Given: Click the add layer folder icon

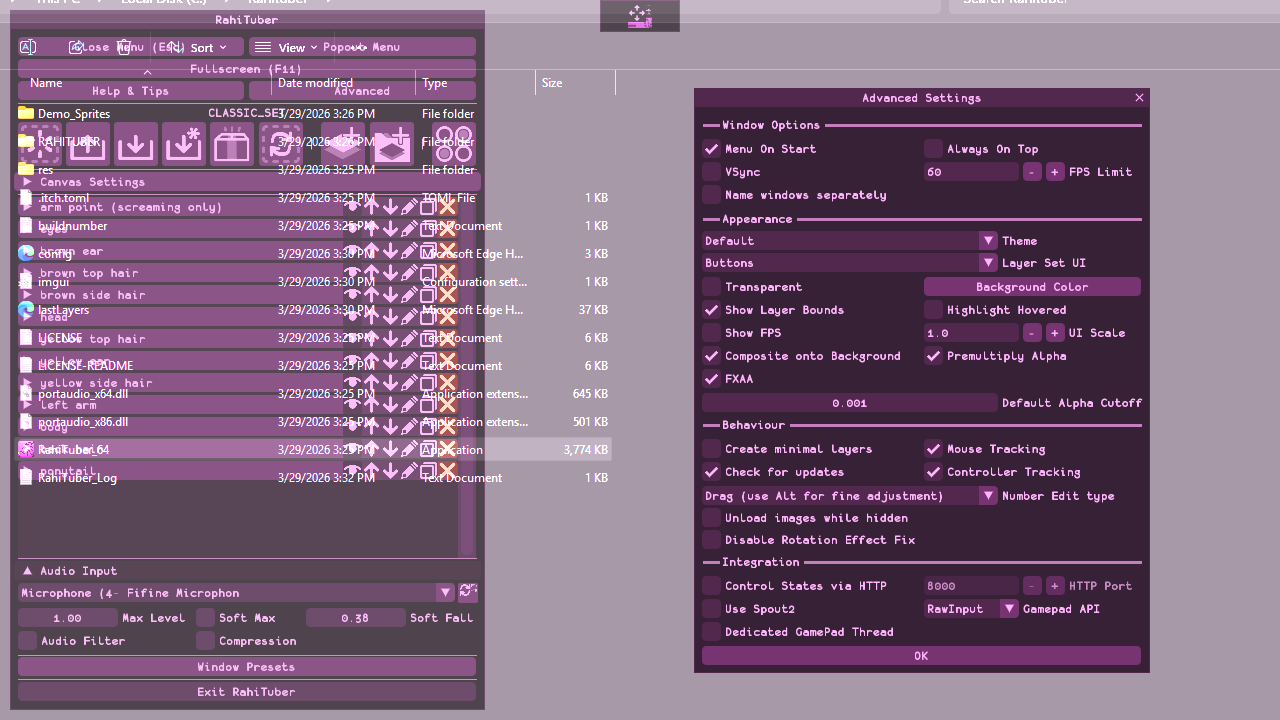Looking at the screenshot, I should (392, 144).
